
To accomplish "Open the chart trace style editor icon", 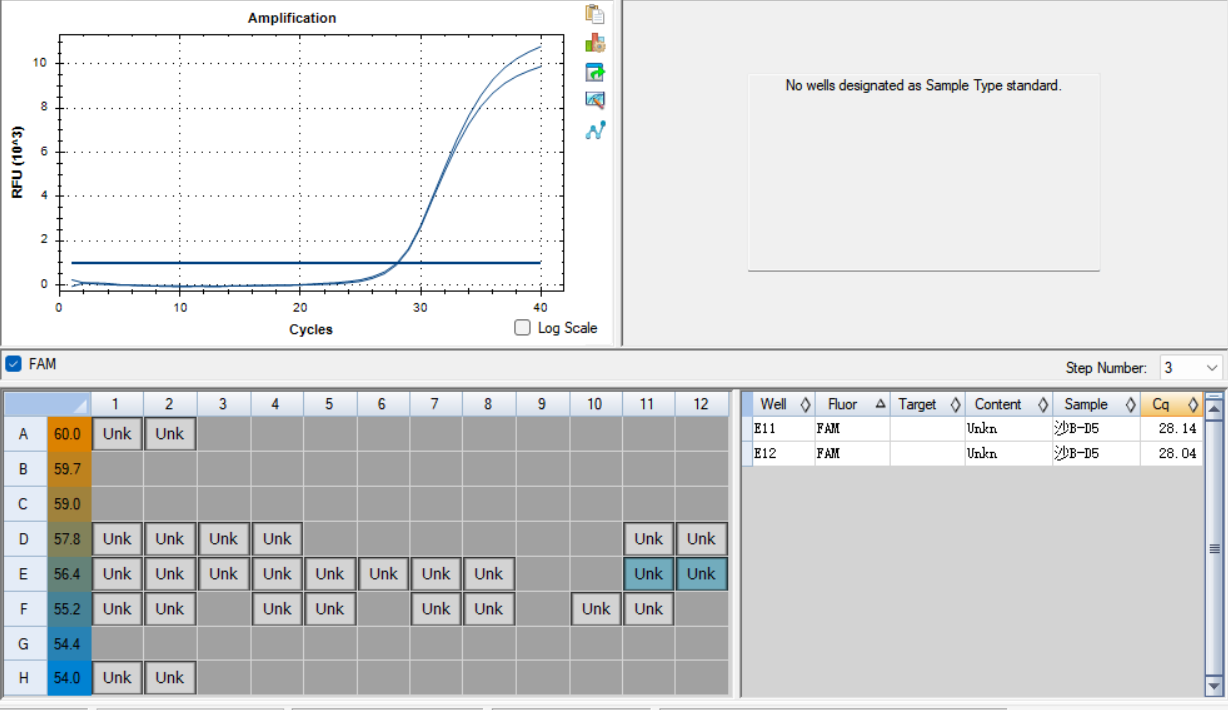I will coord(595,100).
